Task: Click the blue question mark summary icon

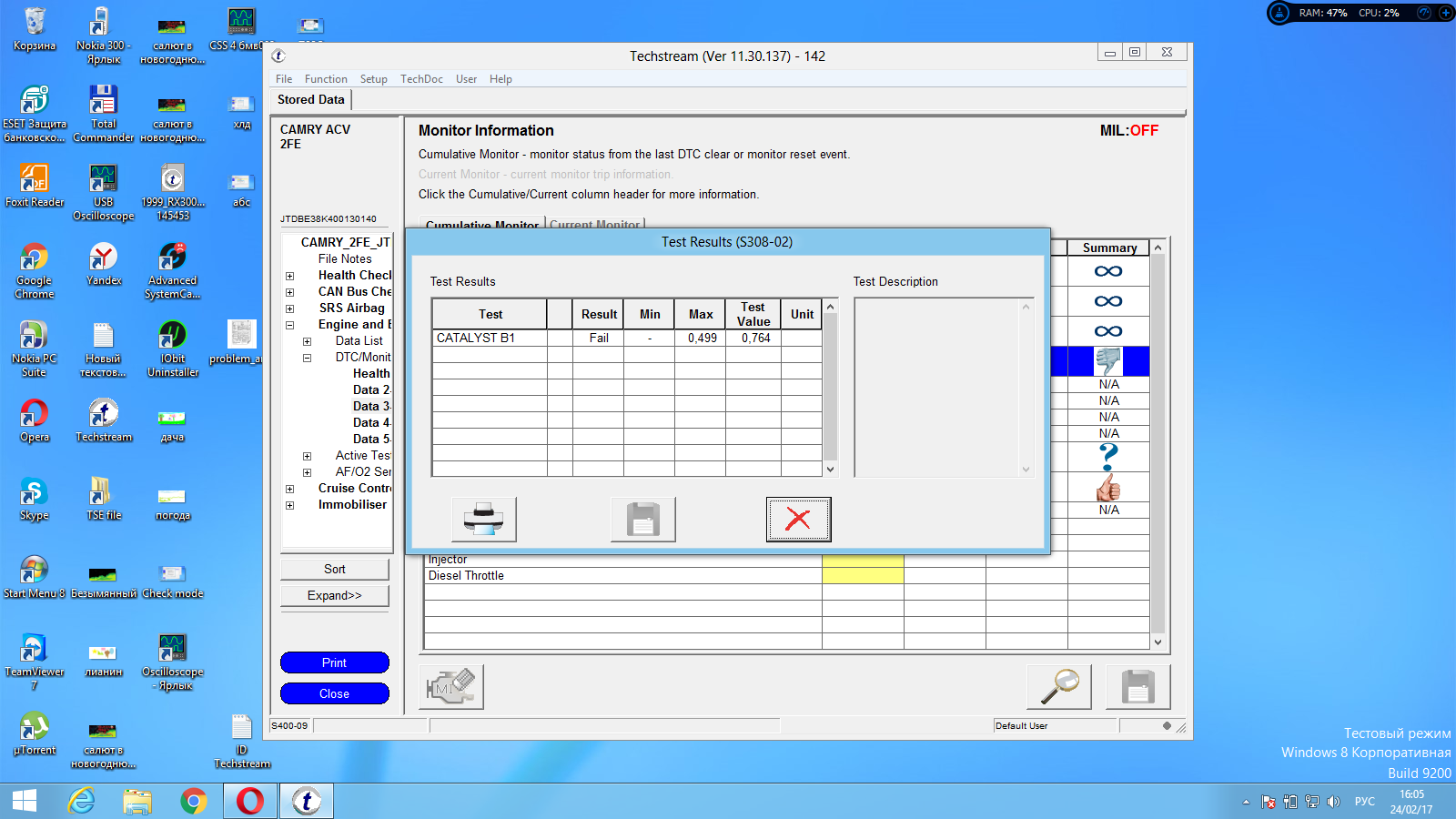Action: [x=1107, y=456]
